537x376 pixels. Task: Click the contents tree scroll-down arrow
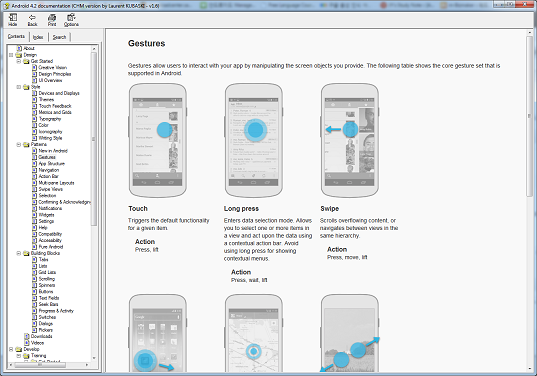[x=94, y=358]
